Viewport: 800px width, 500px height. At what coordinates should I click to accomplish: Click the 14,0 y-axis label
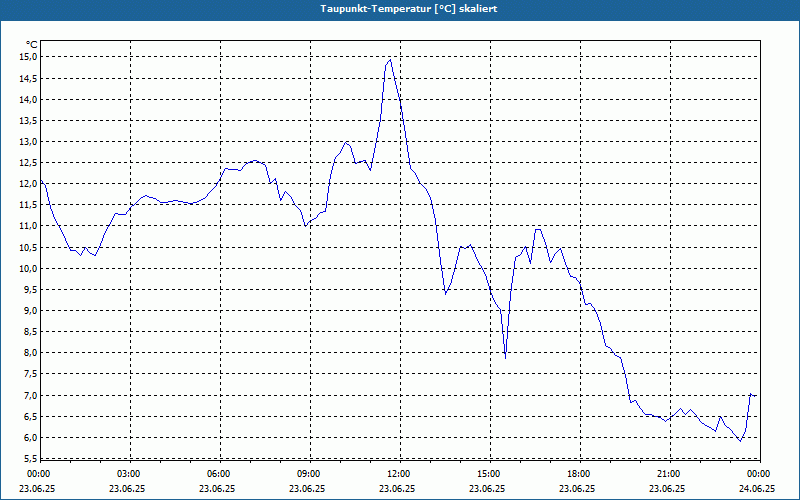click(28, 99)
